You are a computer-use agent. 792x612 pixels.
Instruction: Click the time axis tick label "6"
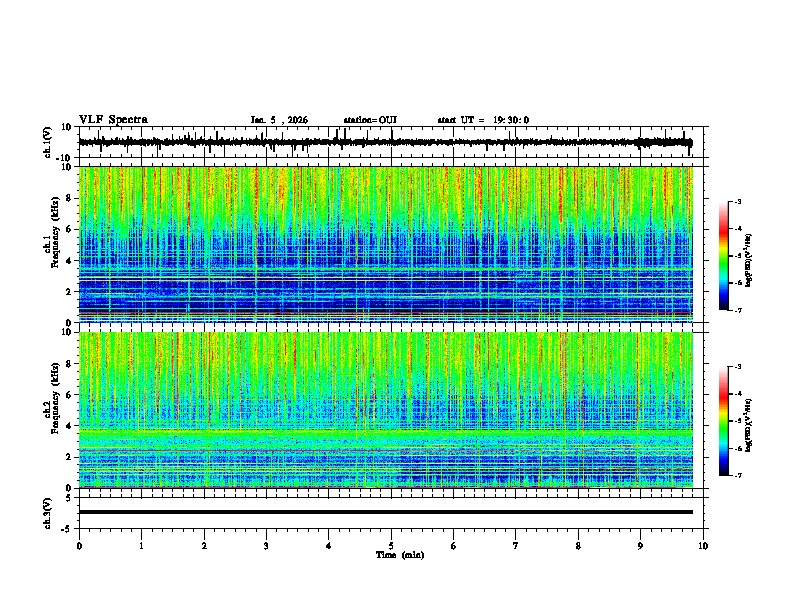tap(454, 546)
